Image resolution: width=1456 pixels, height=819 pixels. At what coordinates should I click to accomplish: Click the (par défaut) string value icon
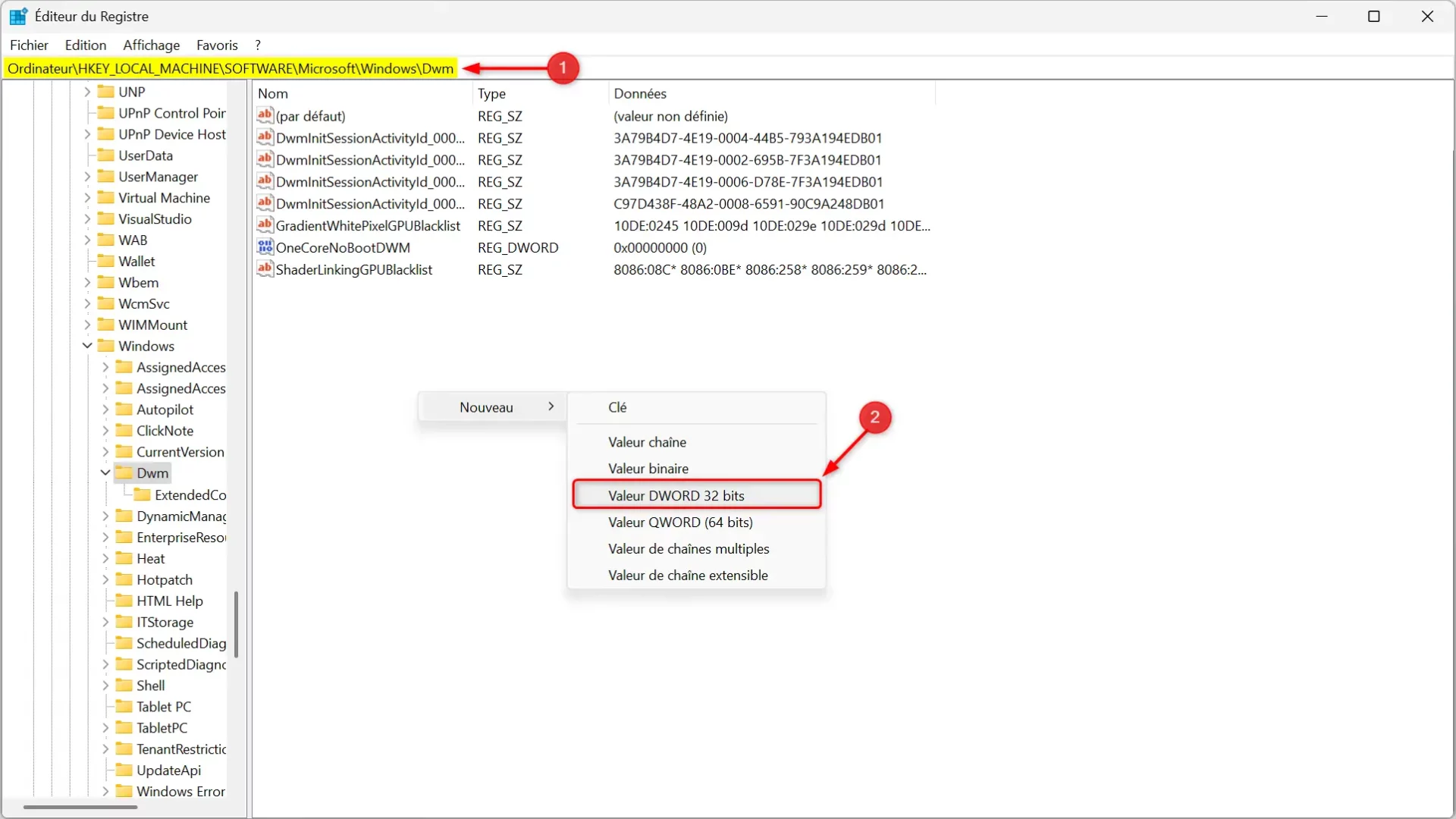coord(265,115)
